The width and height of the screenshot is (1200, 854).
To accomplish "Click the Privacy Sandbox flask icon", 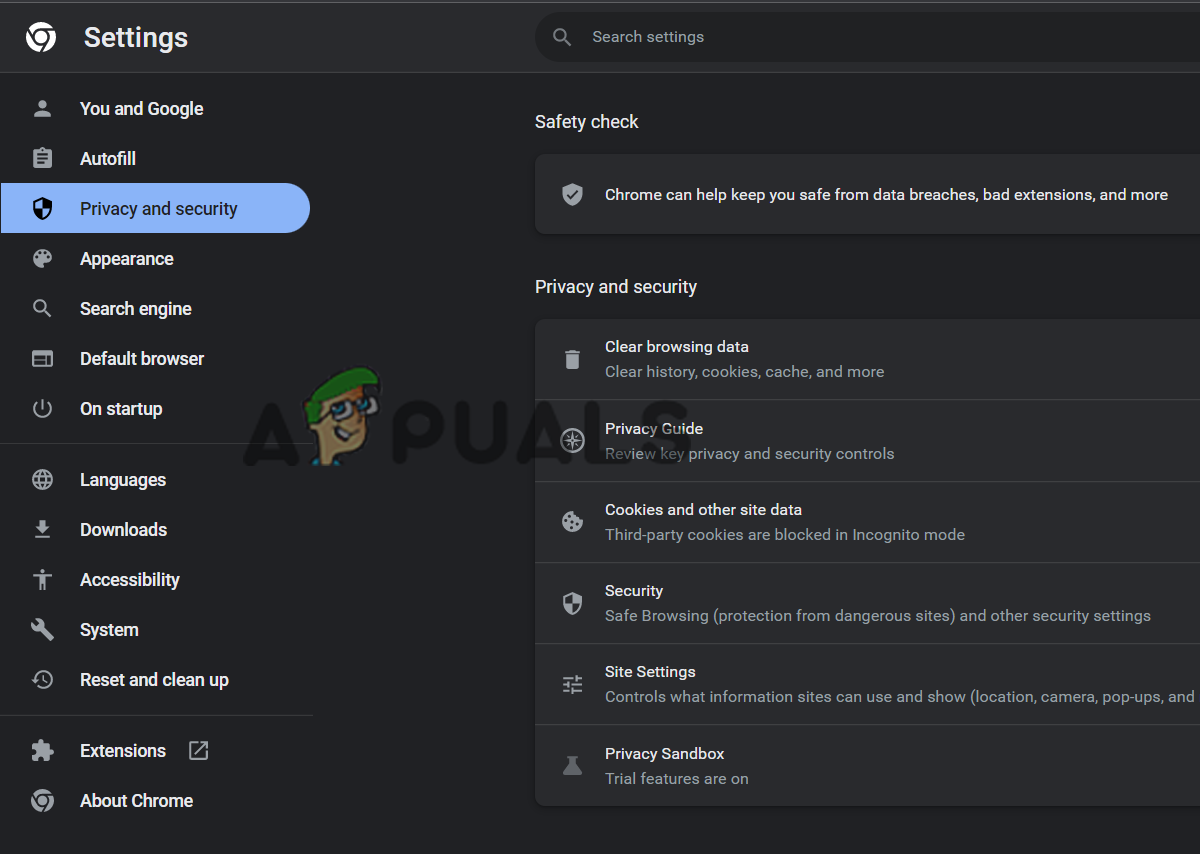I will 572,766.
